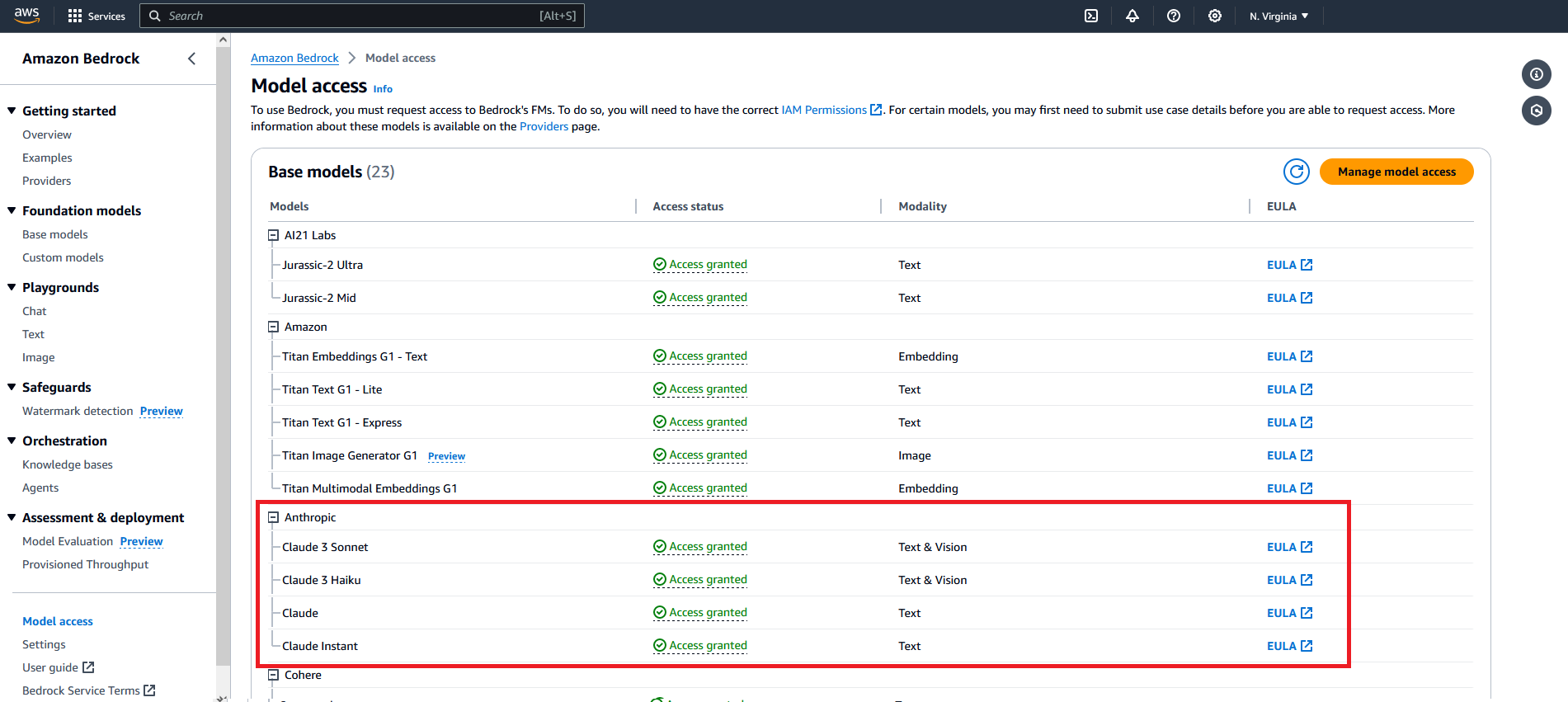Launch CloudShell from the top bar
The image size is (1568, 702).
1091,16
